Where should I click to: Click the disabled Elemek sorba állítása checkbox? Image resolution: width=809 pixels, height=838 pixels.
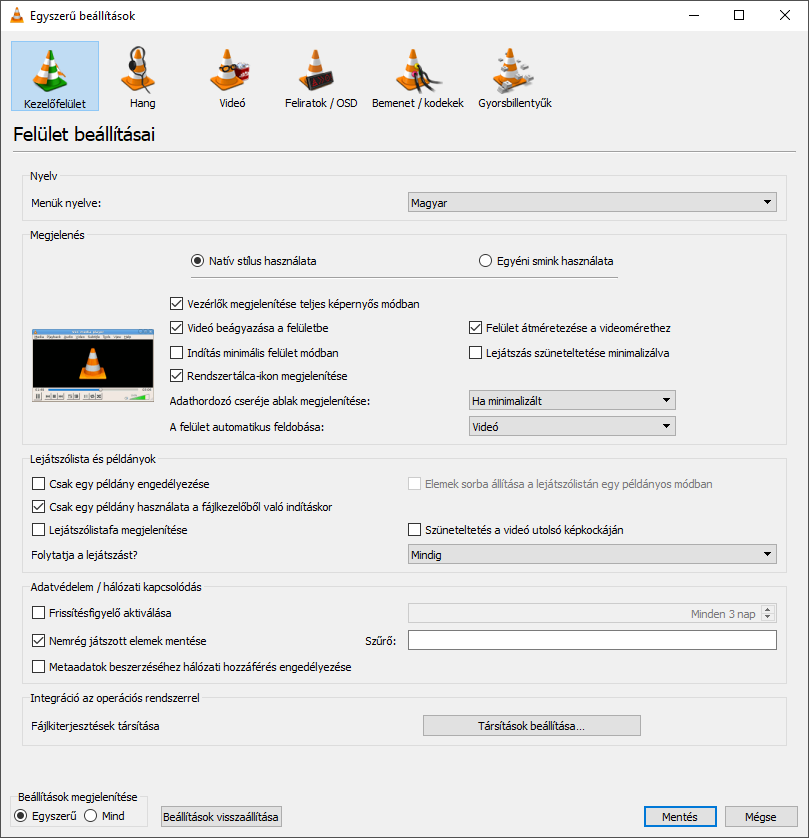point(415,484)
